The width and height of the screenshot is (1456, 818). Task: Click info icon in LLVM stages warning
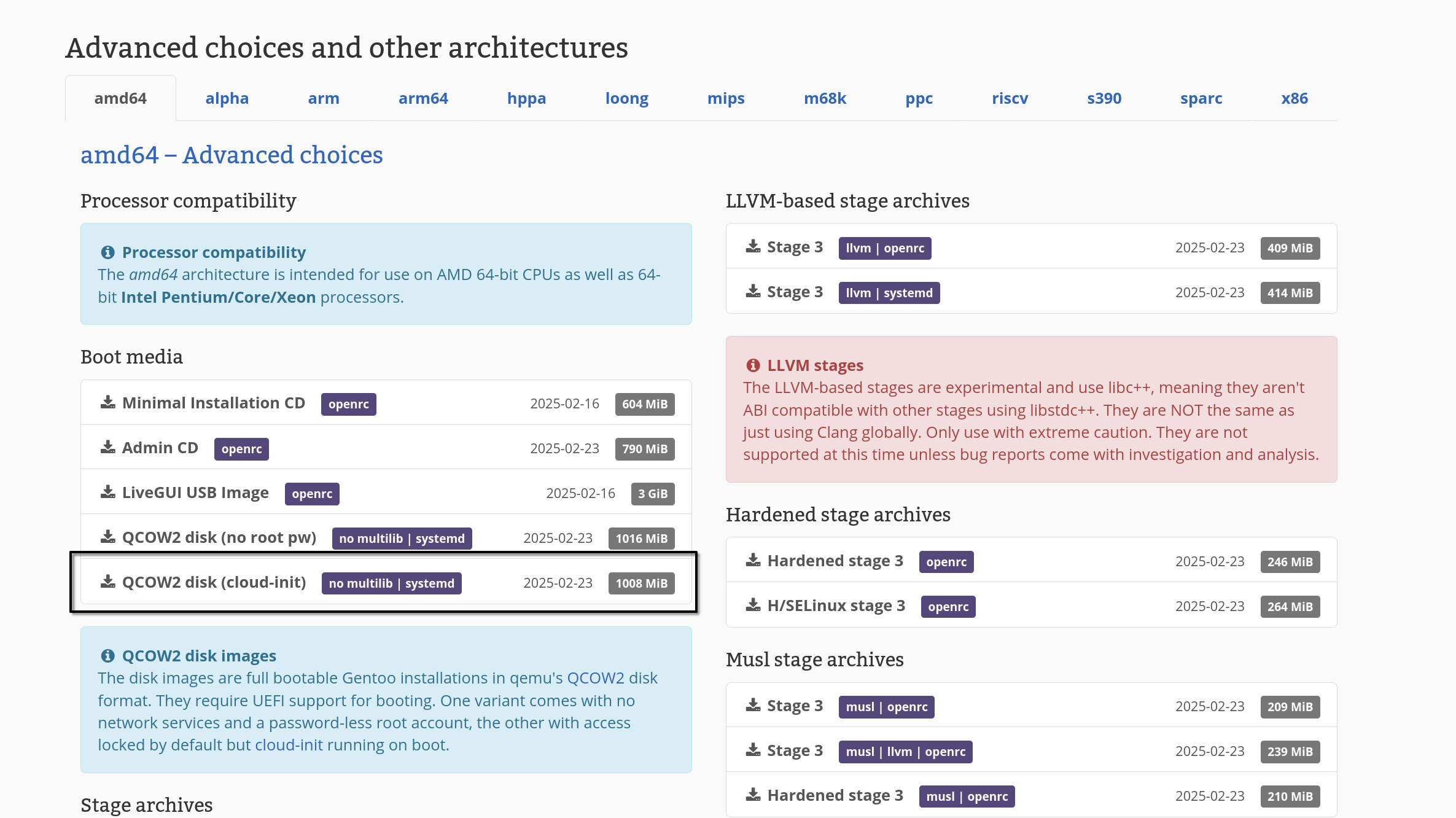[753, 365]
